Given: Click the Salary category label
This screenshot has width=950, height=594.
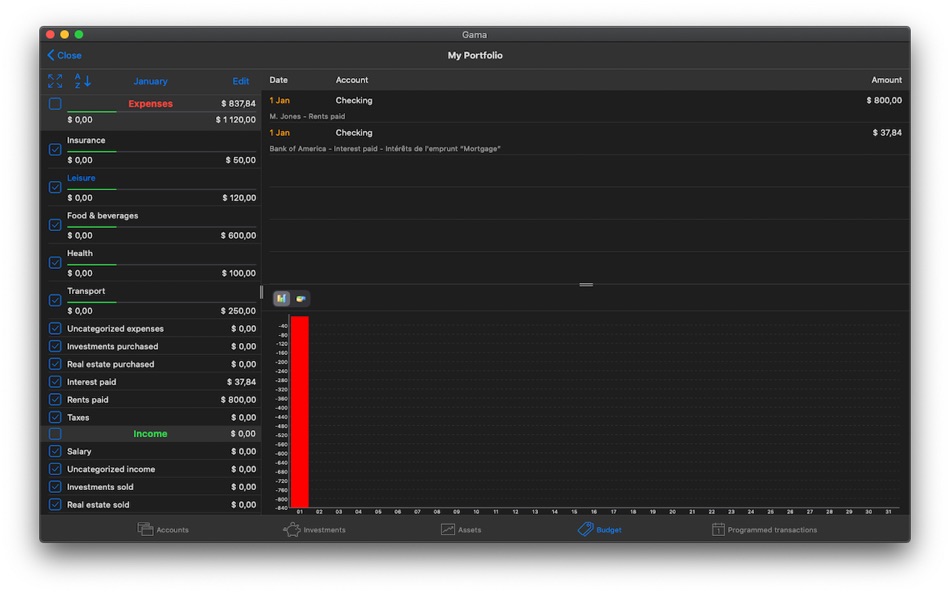Looking at the screenshot, I should click(x=79, y=452).
